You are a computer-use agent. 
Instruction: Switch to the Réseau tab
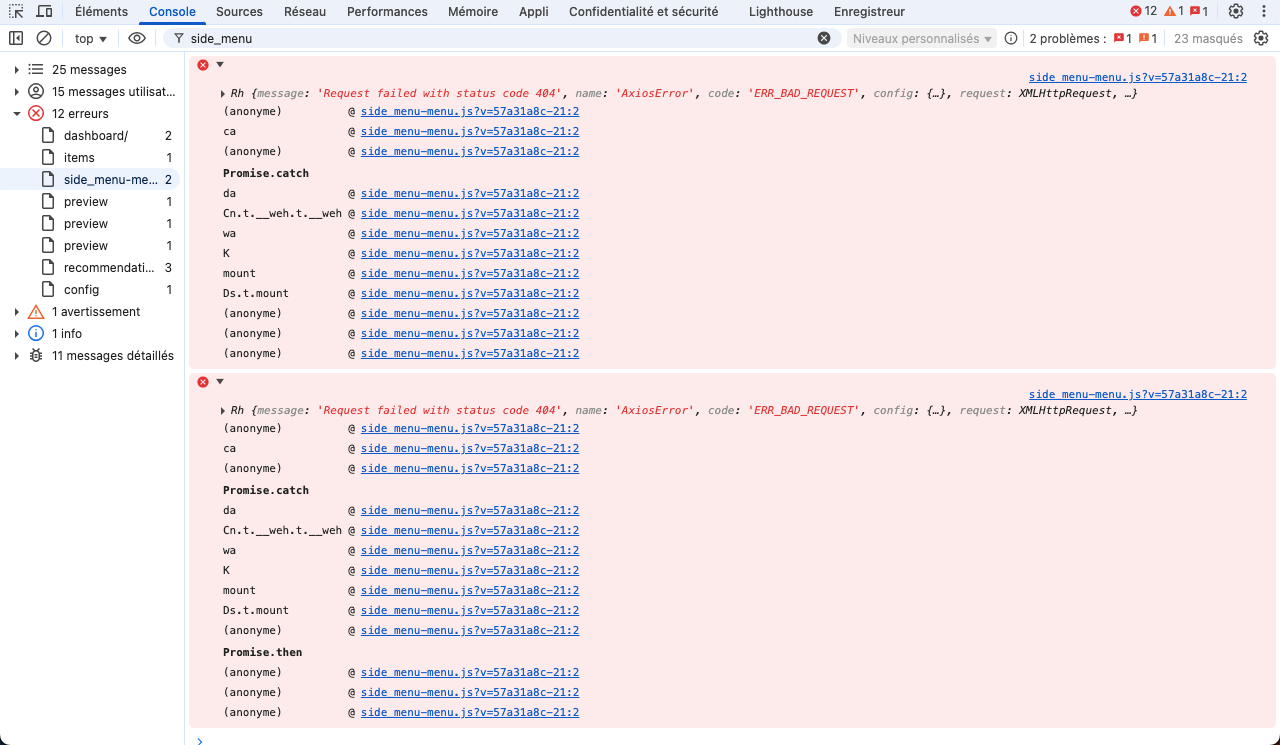click(304, 12)
